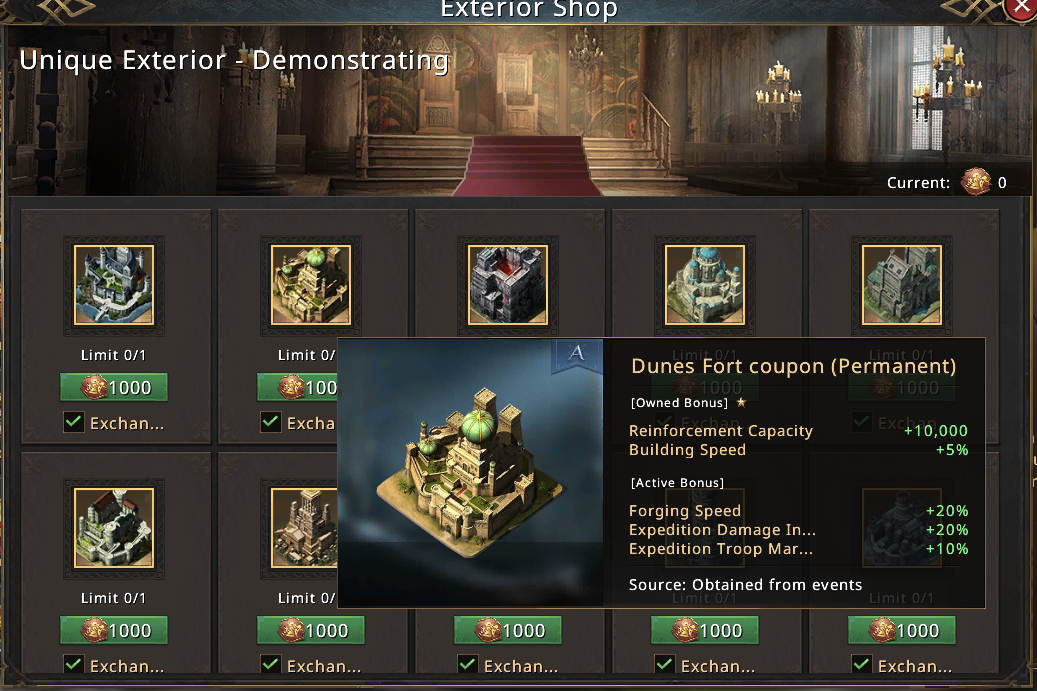Select the blue castle exterior icon
Image resolution: width=1037 pixels, height=691 pixels.
click(113, 285)
